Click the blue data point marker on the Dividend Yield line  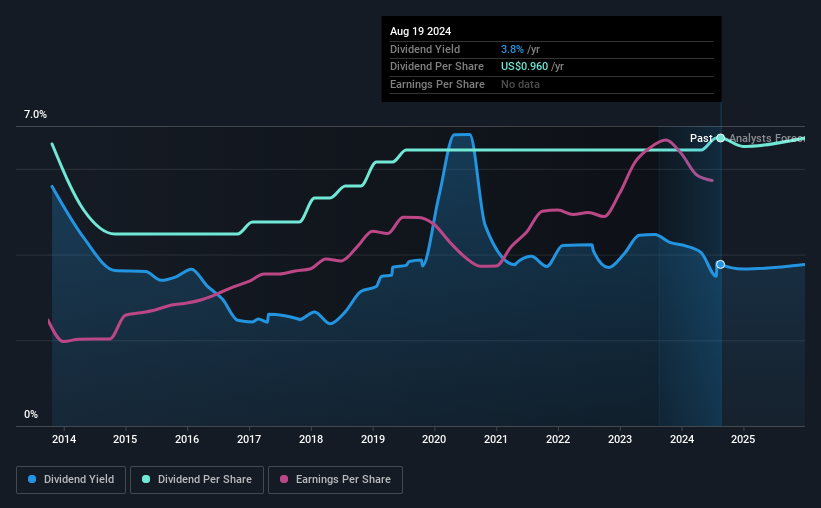click(720, 265)
